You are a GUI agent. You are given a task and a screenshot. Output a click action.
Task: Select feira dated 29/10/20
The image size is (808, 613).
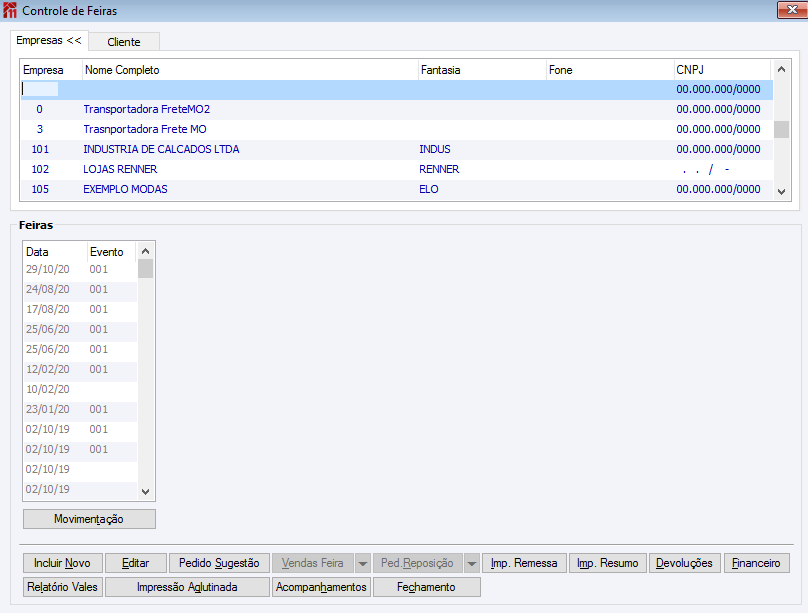81,269
